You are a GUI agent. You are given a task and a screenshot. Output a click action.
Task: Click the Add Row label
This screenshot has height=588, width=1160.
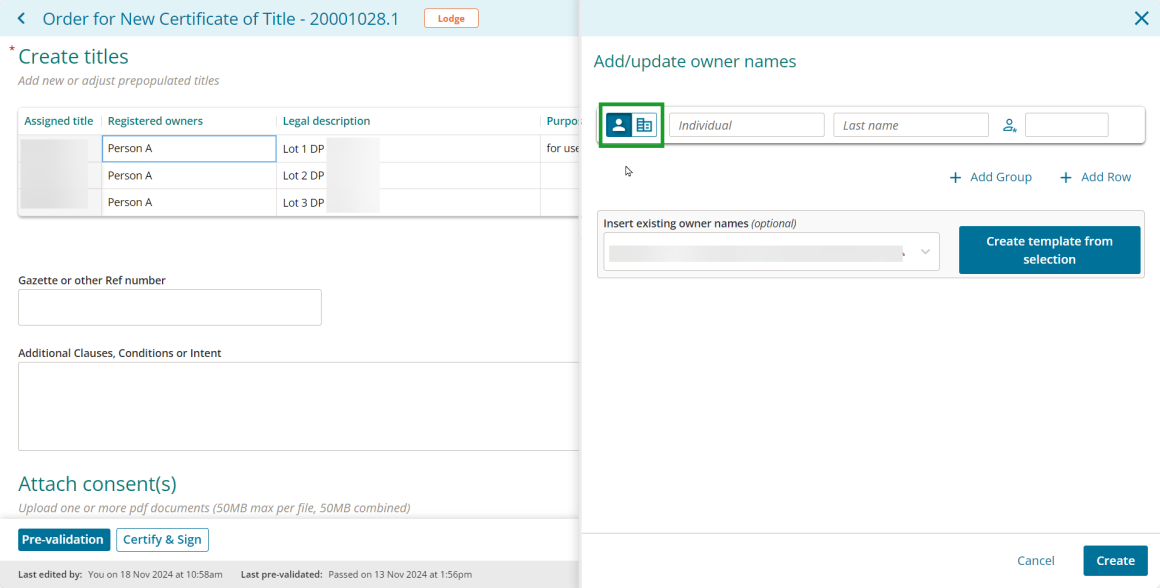point(1106,178)
